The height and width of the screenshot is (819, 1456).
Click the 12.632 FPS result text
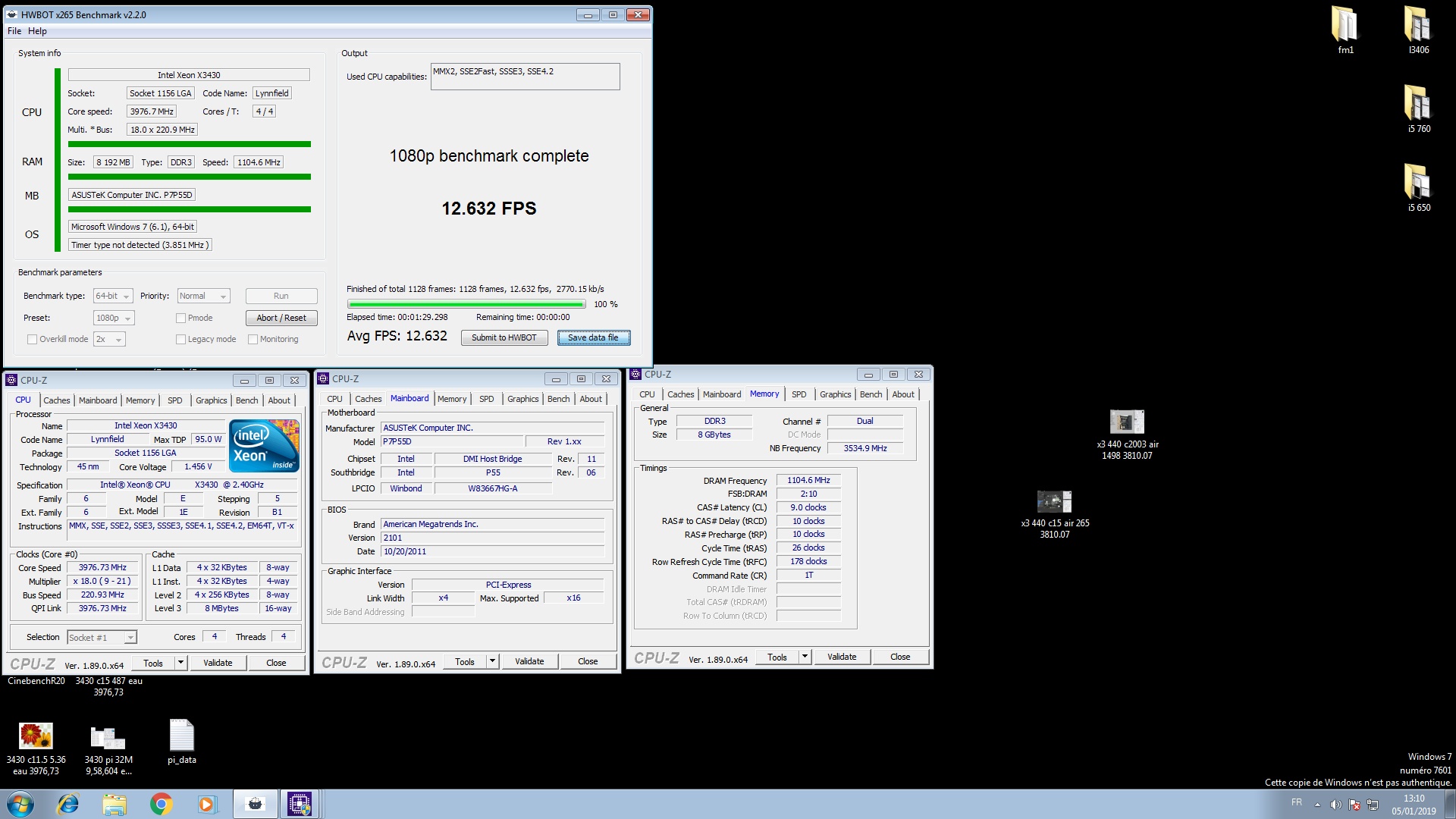[489, 209]
